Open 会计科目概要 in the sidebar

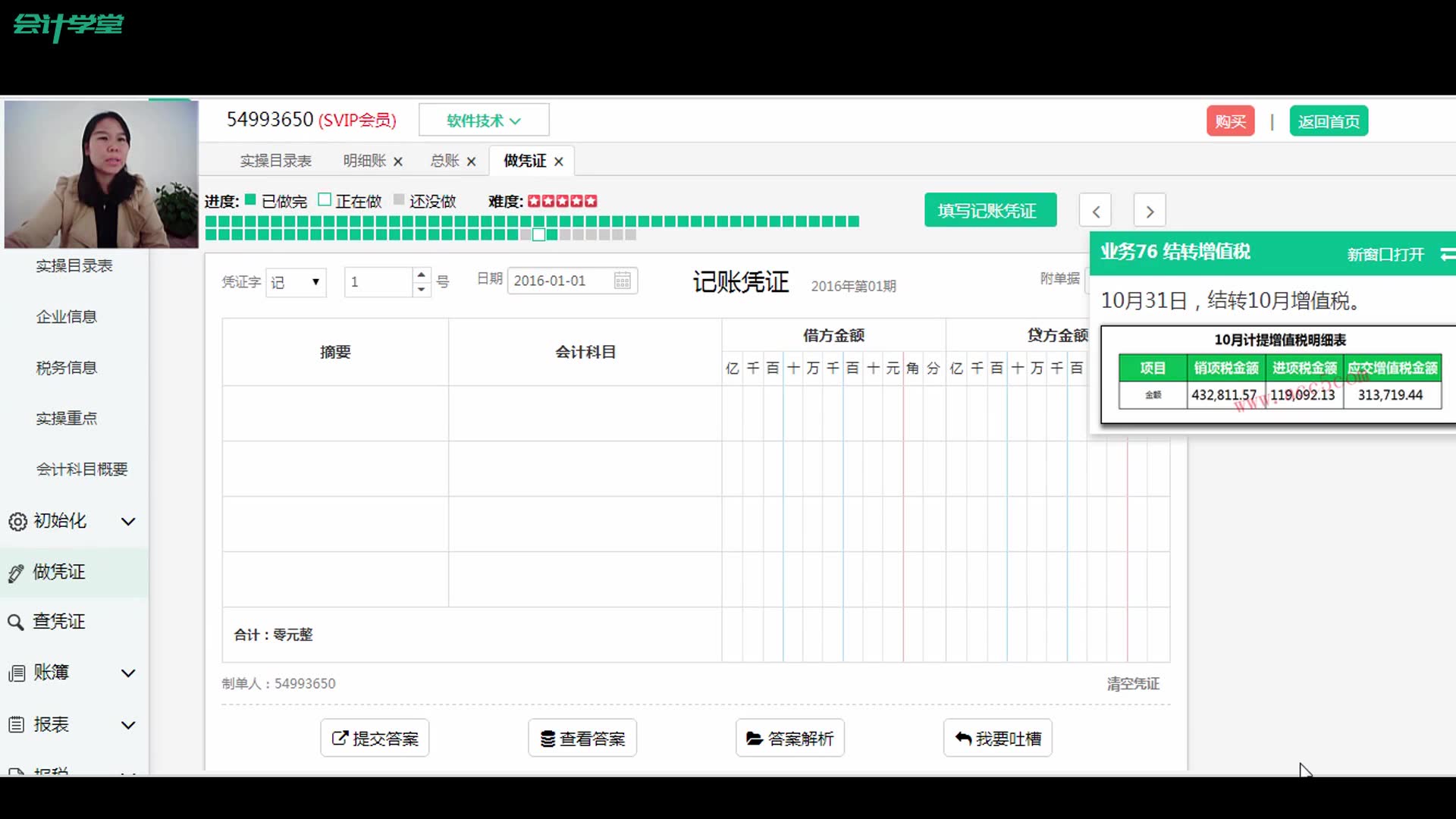coord(82,469)
